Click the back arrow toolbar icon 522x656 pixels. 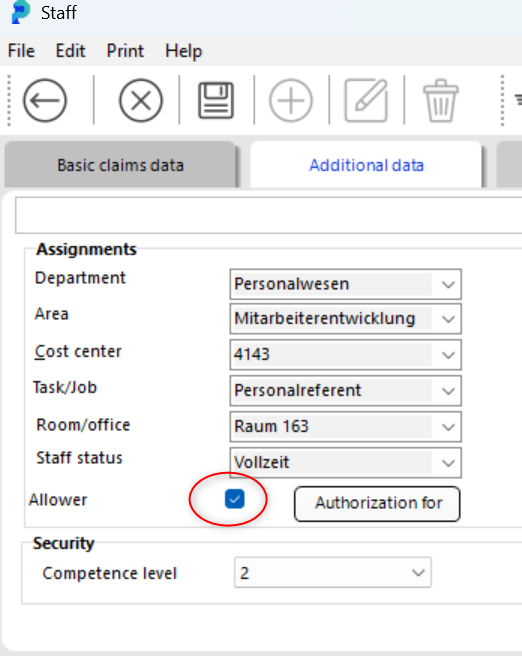point(45,100)
